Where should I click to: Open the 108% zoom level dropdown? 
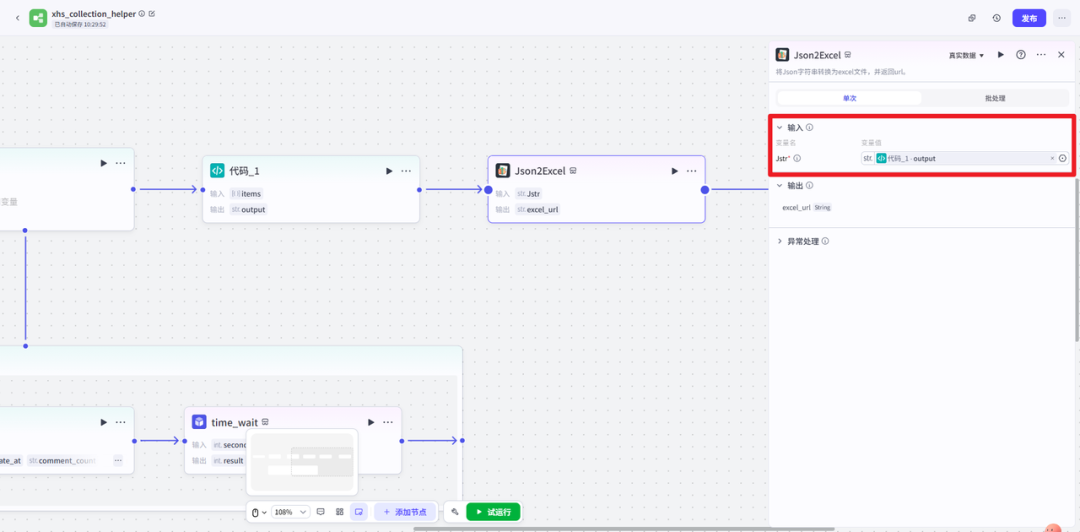click(290, 512)
